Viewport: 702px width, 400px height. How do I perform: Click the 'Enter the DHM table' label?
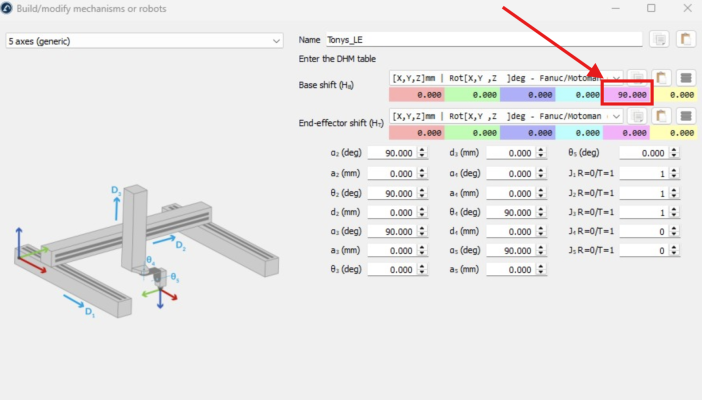(337, 59)
